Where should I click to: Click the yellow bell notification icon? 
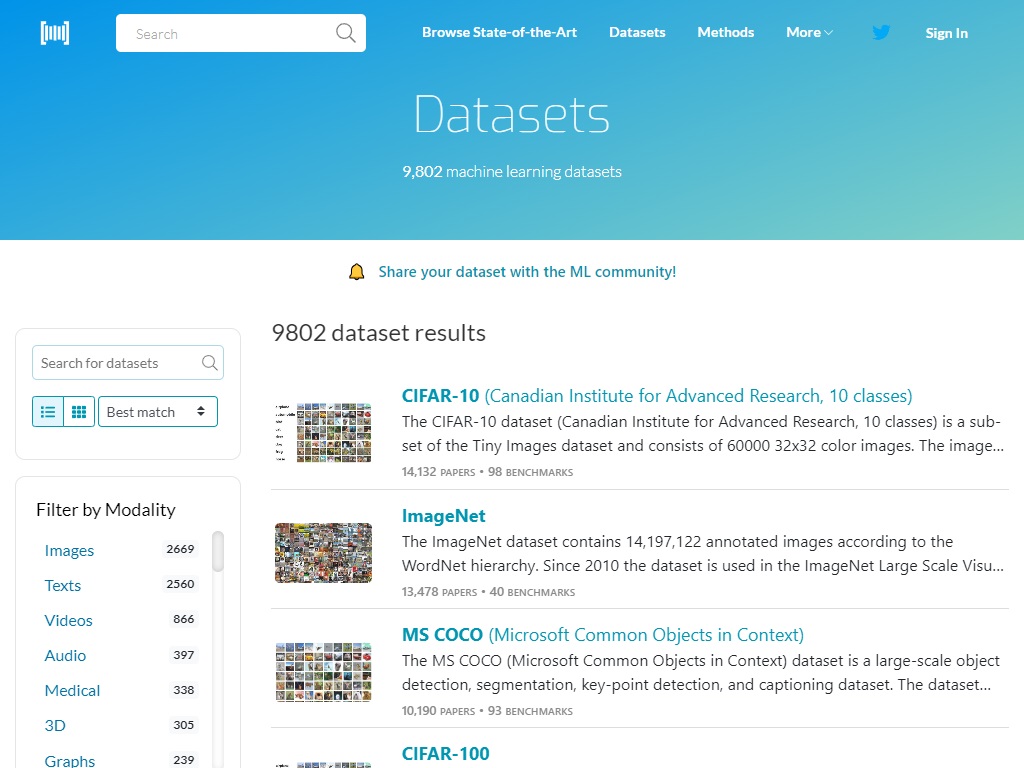pos(357,272)
